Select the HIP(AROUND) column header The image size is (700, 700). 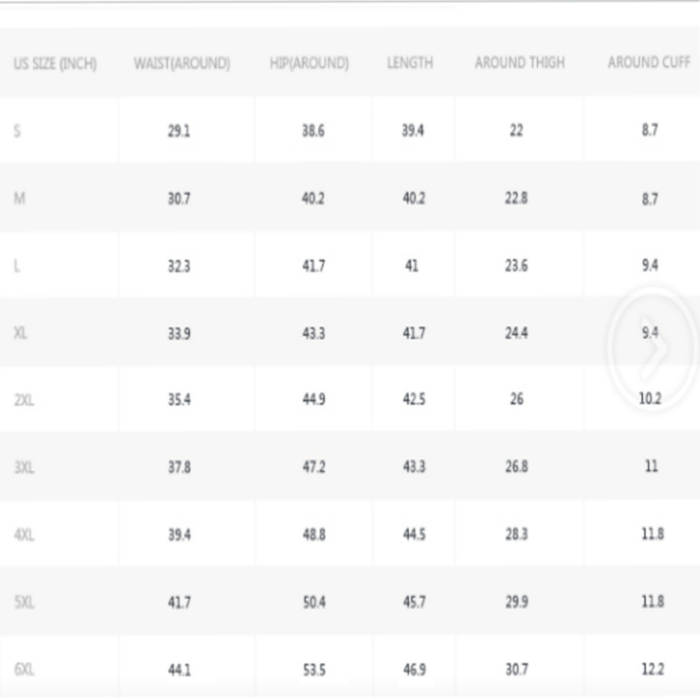(309, 64)
